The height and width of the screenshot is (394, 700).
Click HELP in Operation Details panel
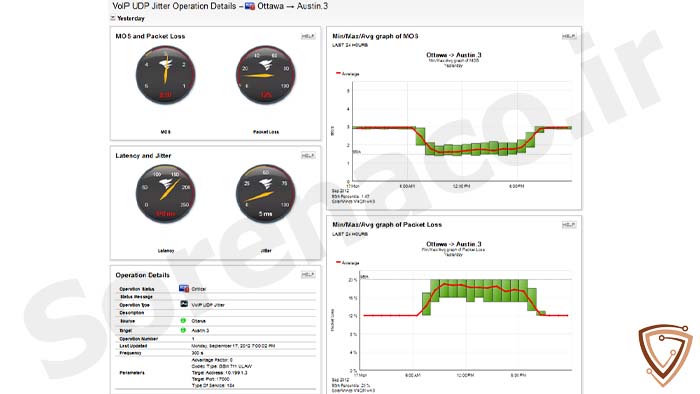308,274
